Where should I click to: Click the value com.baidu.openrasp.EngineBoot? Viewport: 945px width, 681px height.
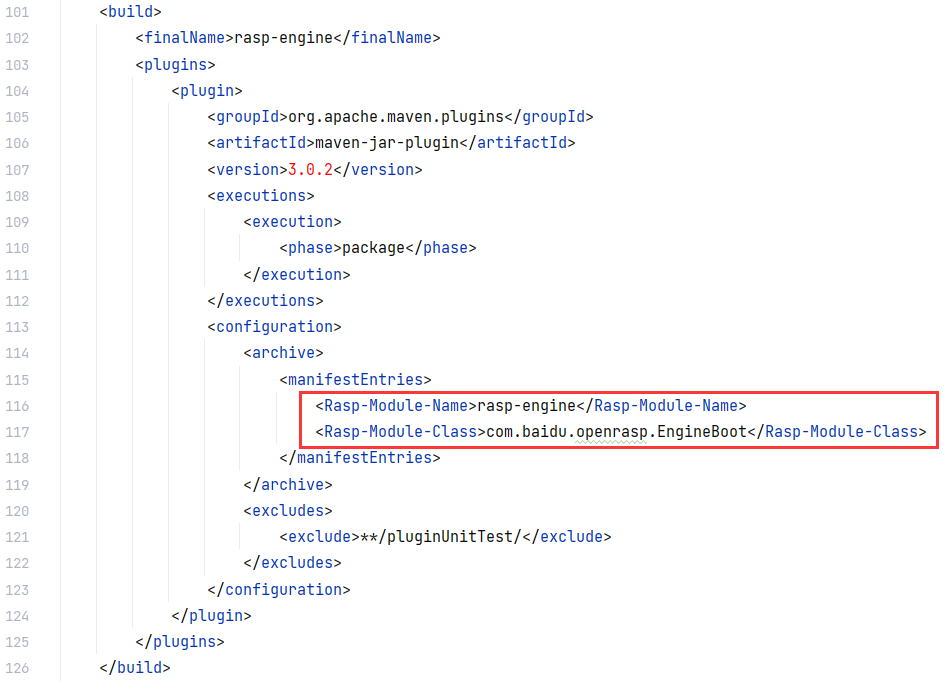click(617, 432)
